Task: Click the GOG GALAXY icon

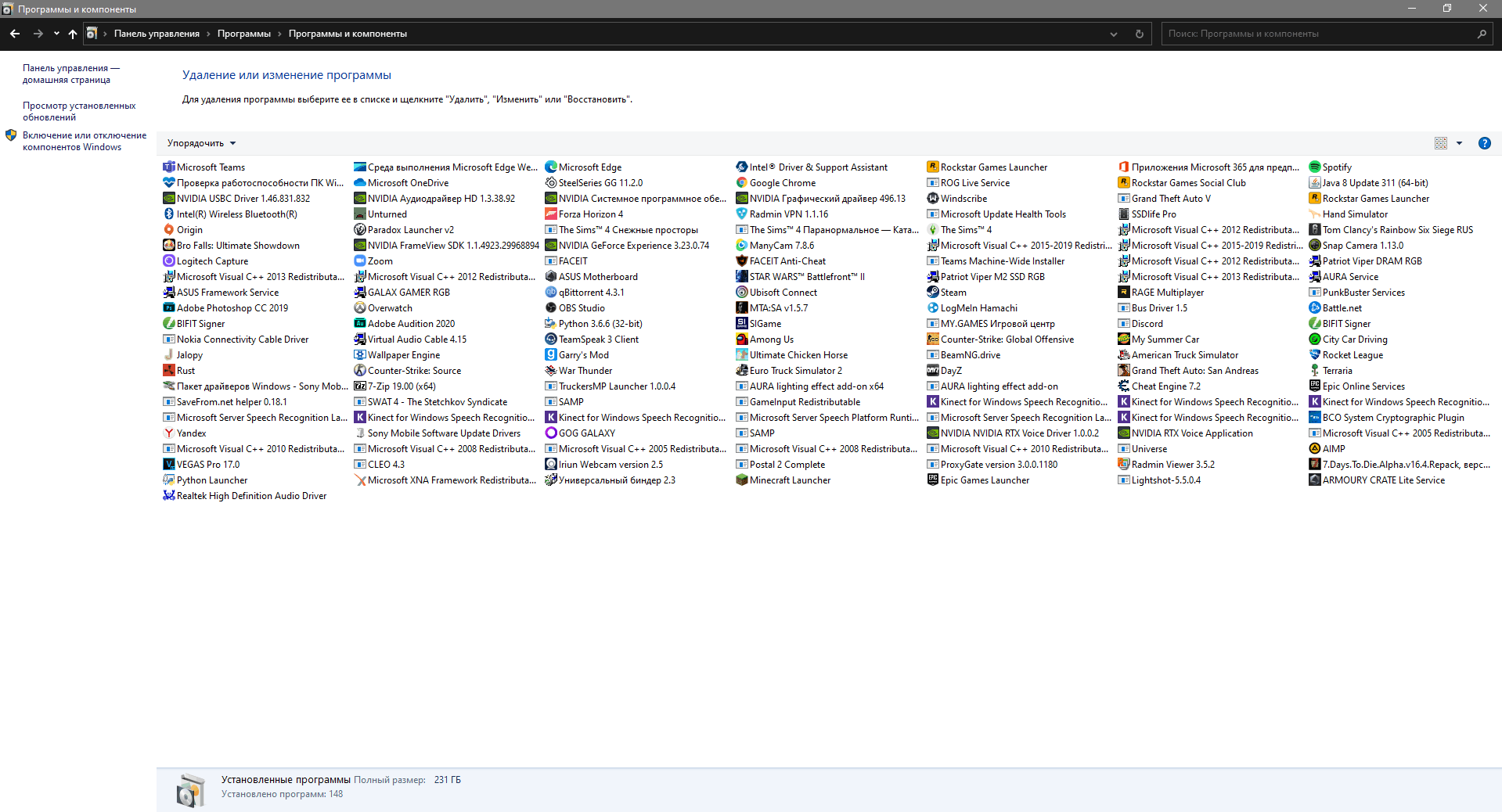Action: pos(551,433)
